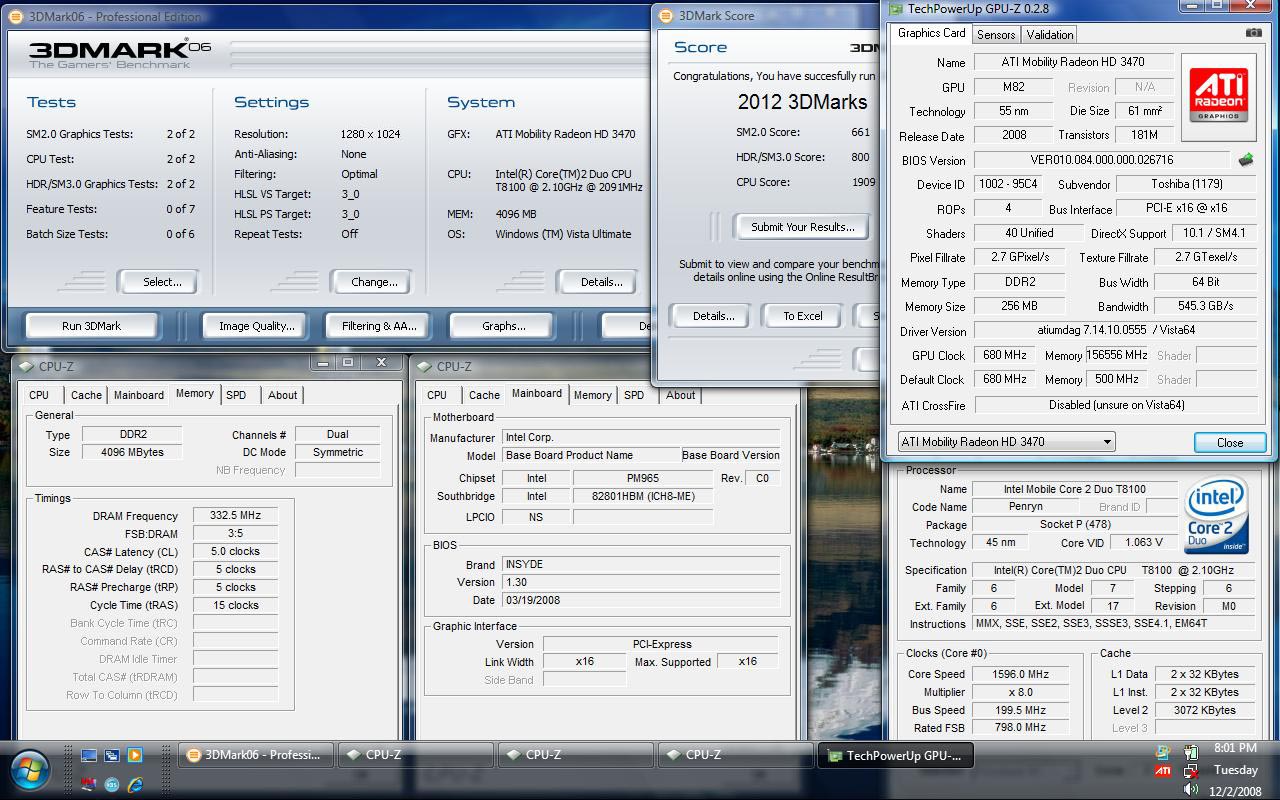1280x800 pixels.
Task: Open the Mainboard tab in CPU-Z Memory window
Action: tap(138, 395)
